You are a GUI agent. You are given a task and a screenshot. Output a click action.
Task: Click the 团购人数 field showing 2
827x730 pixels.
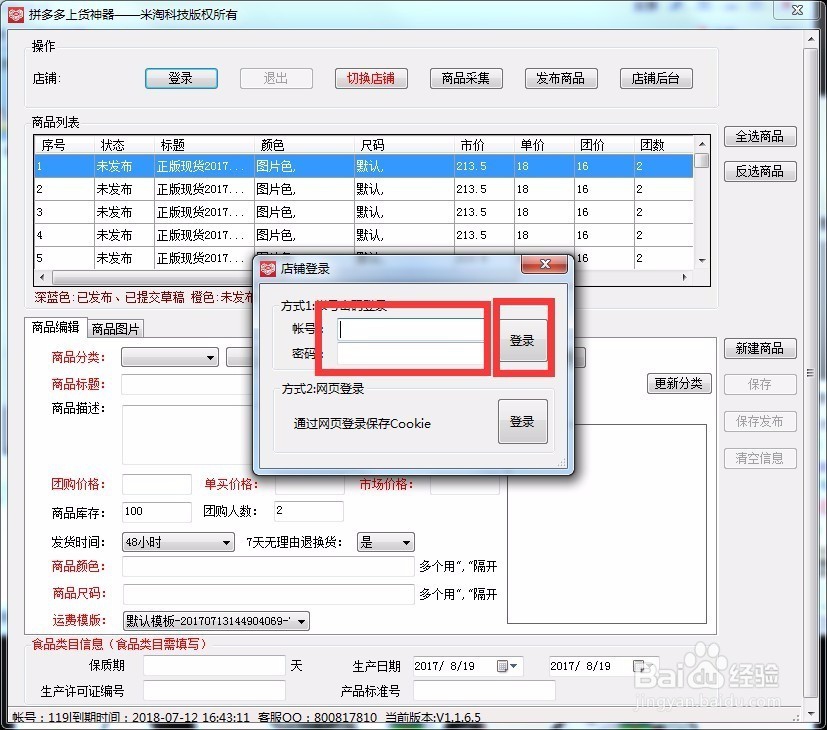click(x=309, y=511)
